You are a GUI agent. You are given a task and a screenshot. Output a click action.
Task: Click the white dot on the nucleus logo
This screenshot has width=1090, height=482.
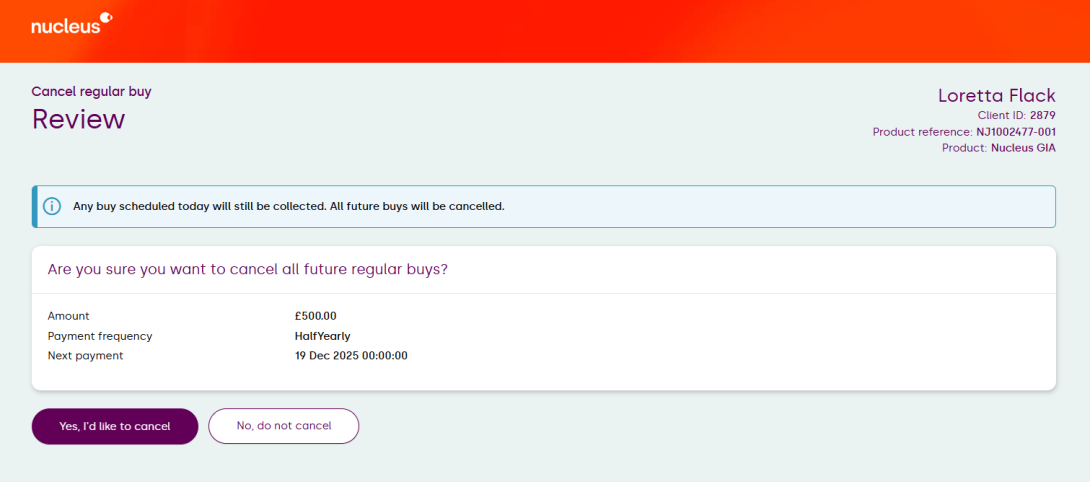(x=107, y=17)
